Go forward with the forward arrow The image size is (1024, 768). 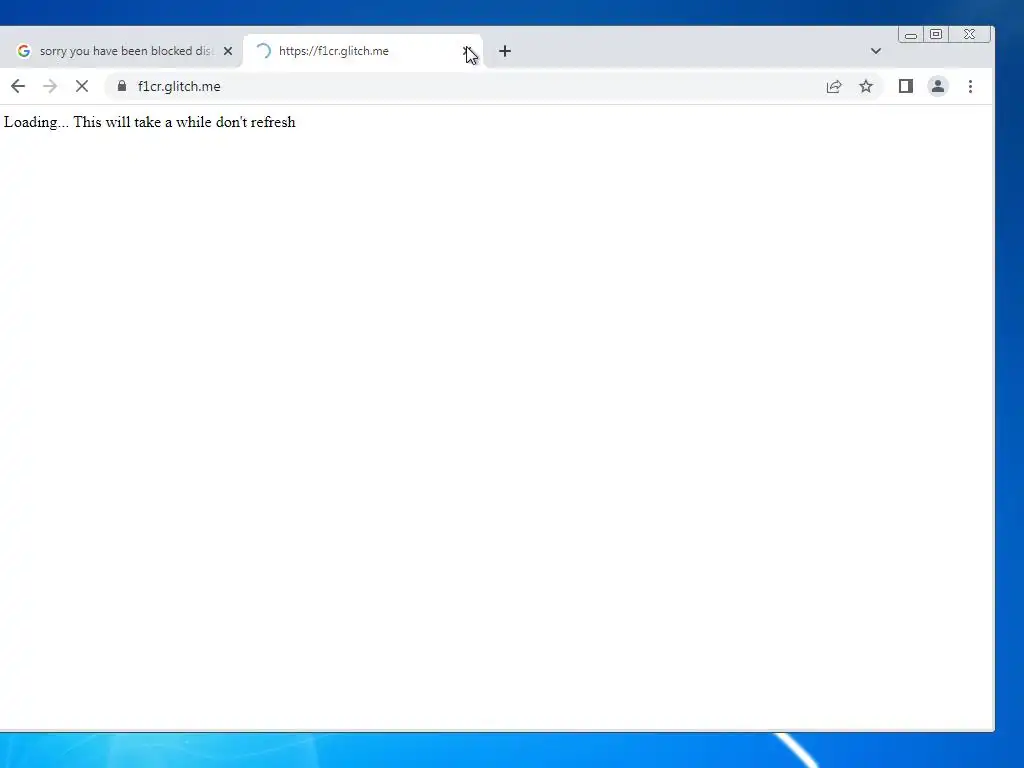[x=50, y=86]
